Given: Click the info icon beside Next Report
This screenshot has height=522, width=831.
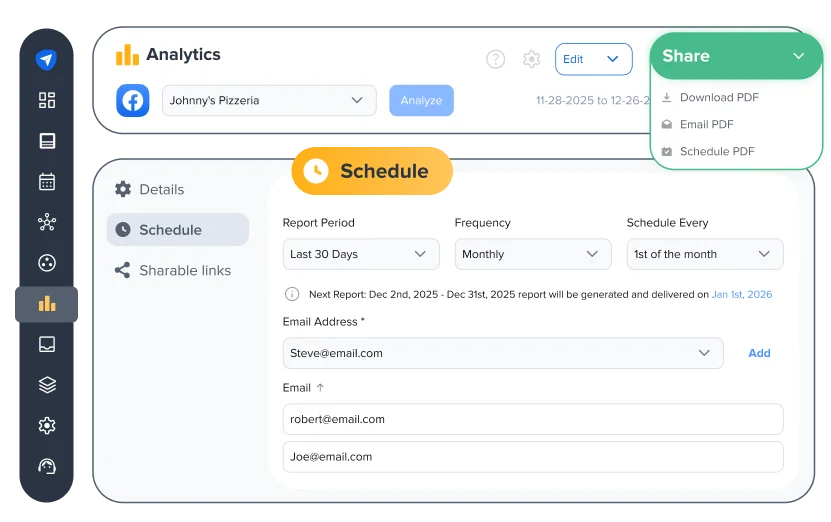Looking at the screenshot, I should pyautogui.click(x=292, y=295).
